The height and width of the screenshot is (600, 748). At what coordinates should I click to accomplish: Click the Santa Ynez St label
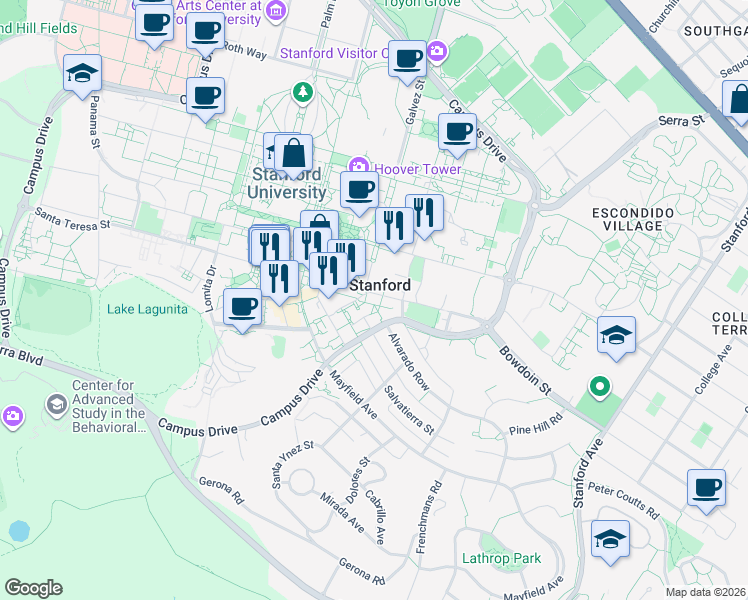[292, 464]
